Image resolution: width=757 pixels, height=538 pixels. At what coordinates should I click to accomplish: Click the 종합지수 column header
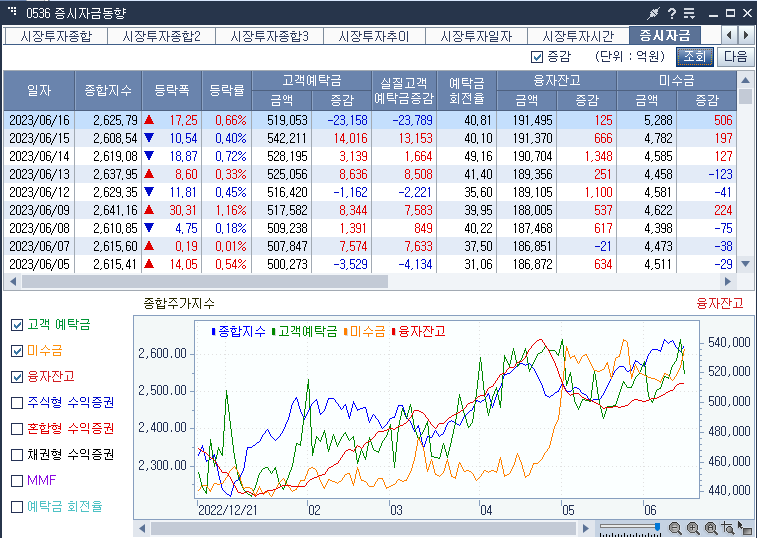[108, 90]
